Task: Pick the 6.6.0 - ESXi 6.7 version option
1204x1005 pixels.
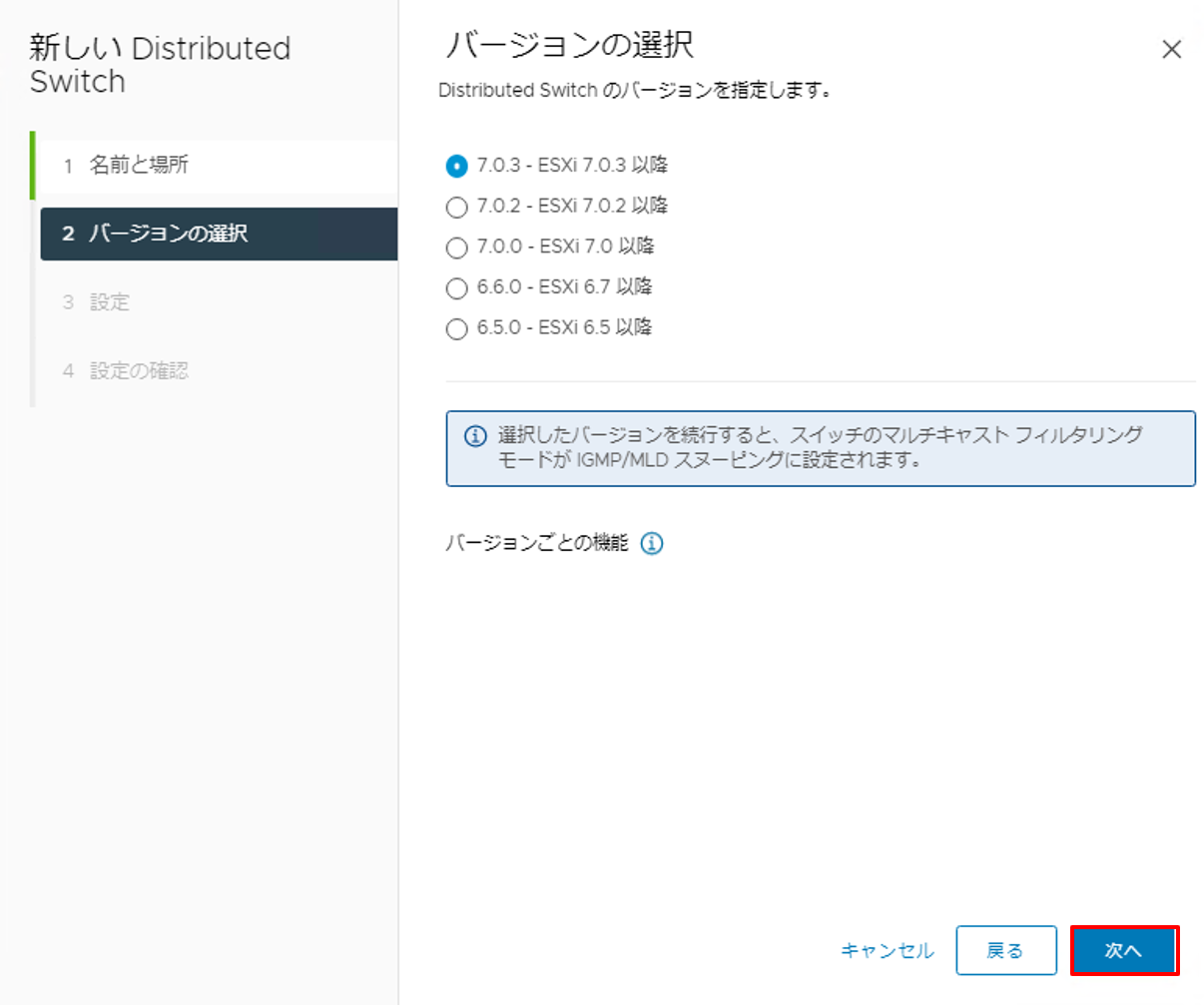Action: click(x=457, y=288)
